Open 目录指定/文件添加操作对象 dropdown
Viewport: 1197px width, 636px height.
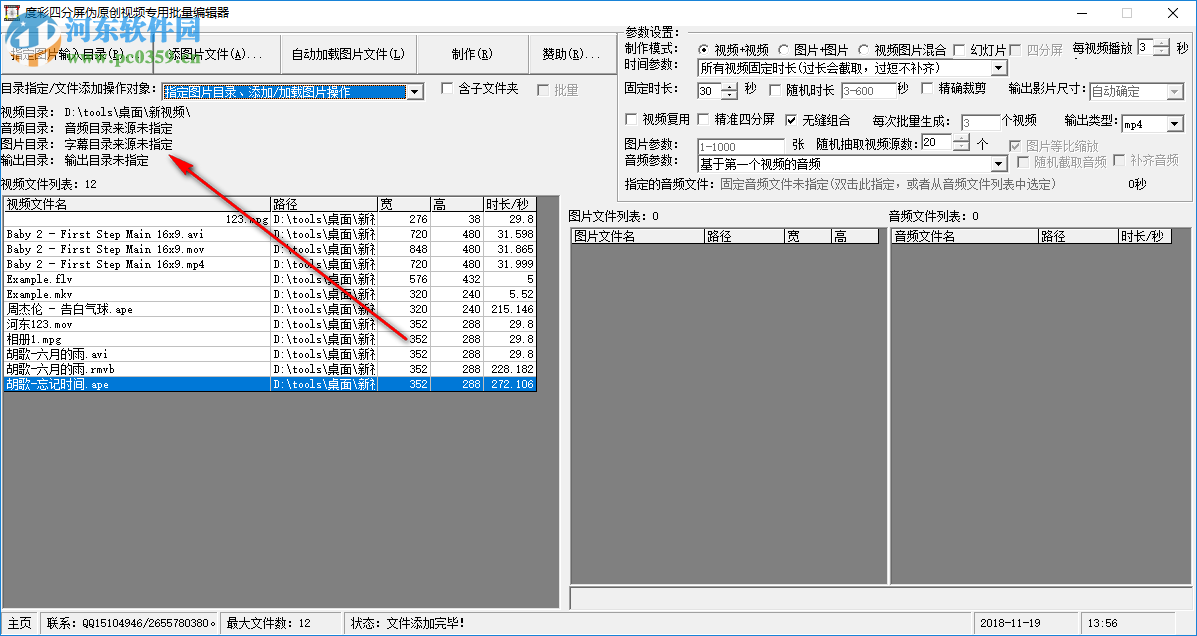415,92
